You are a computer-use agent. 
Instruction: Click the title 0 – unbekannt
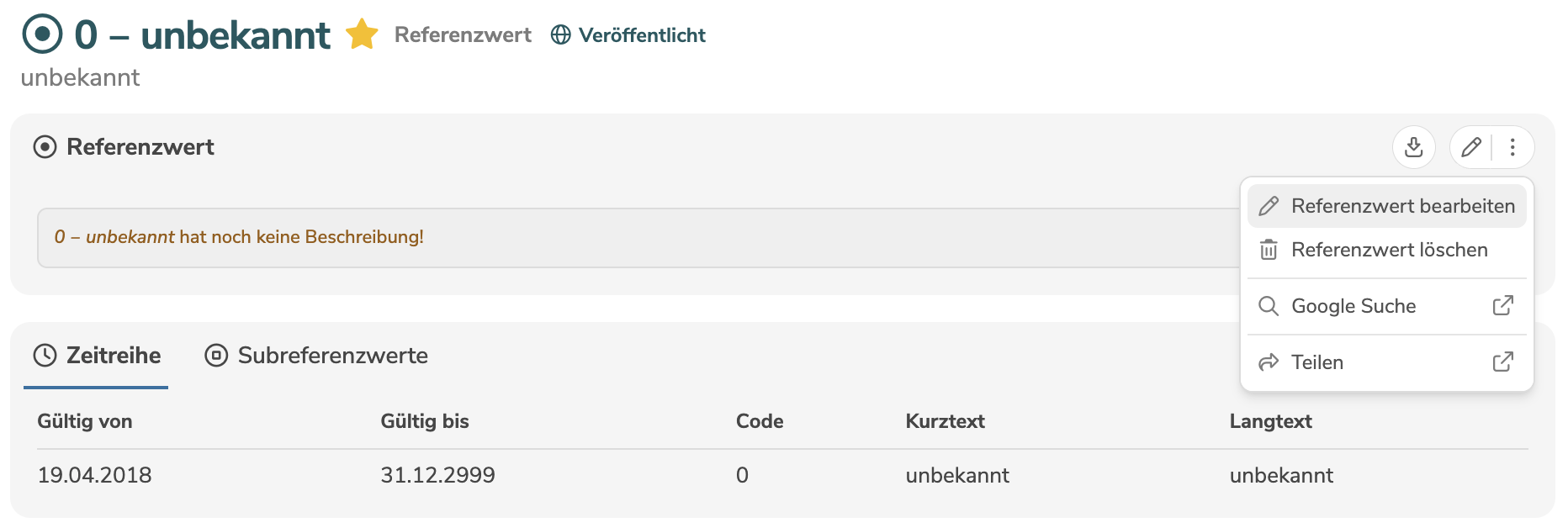[x=201, y=34]
